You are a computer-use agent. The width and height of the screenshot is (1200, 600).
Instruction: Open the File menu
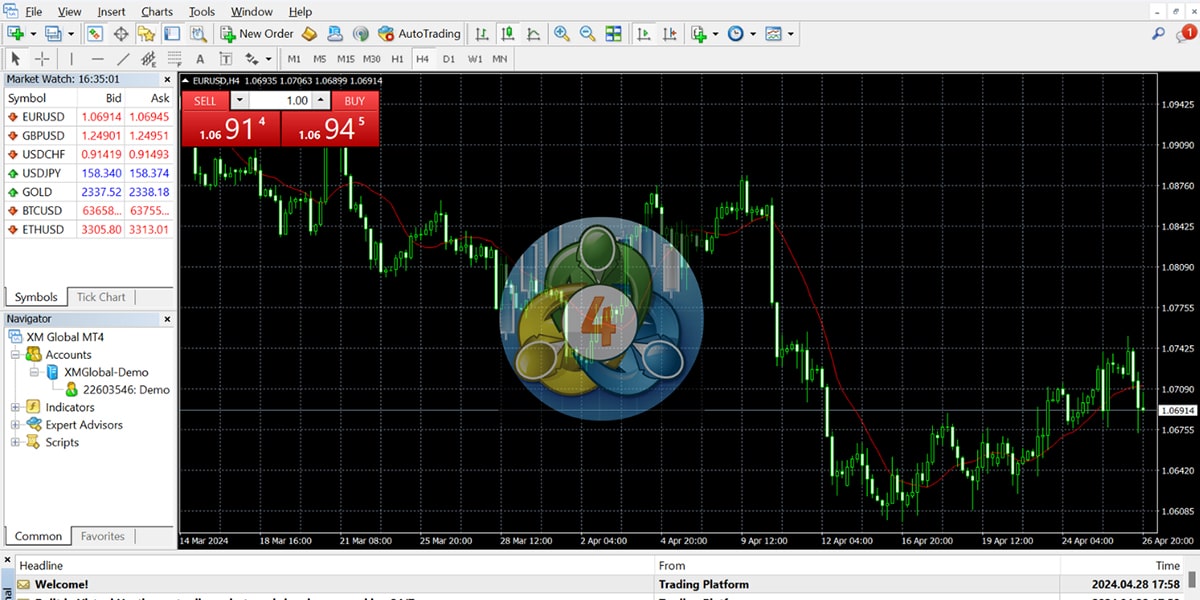(33, 12)
